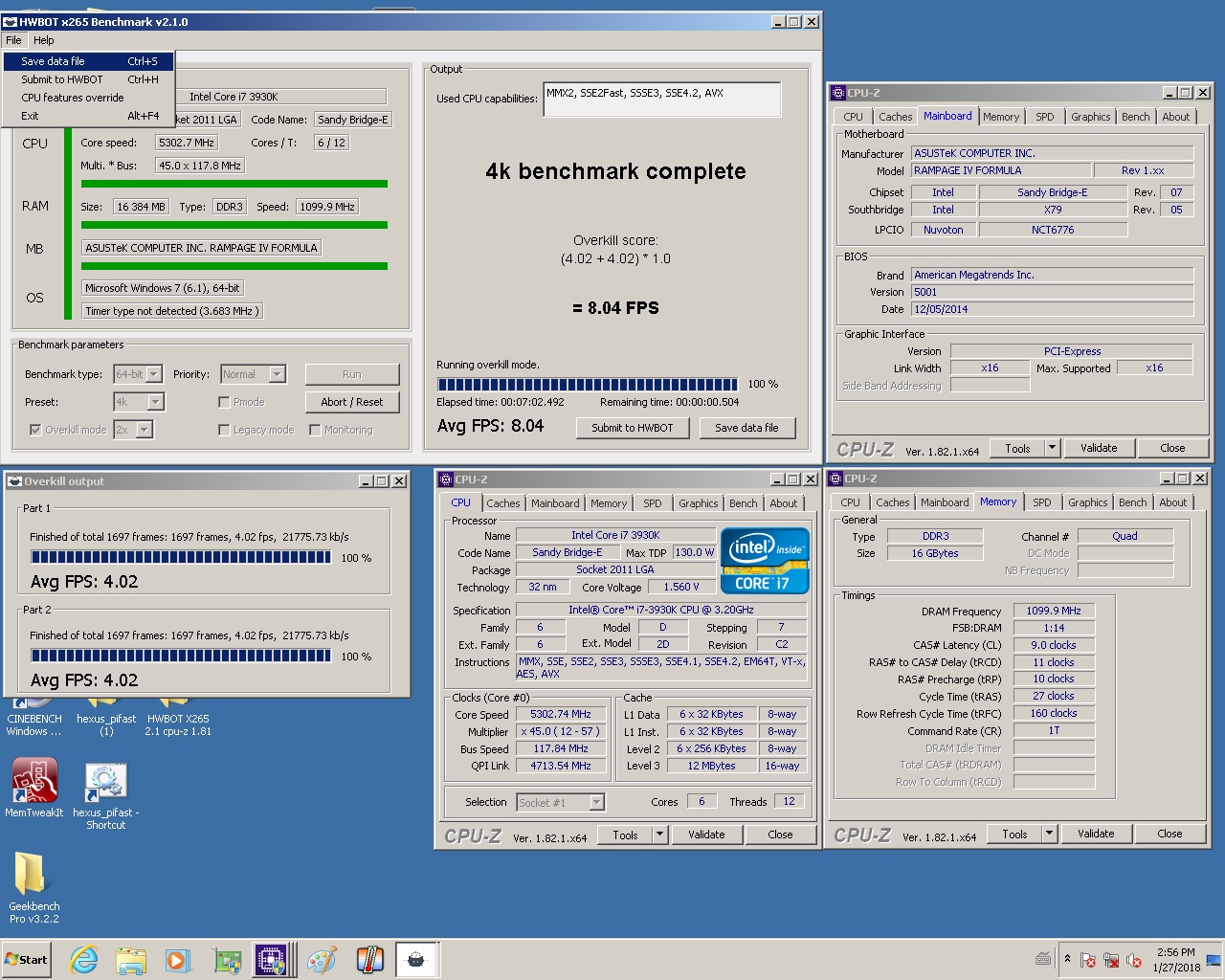1225x980 pixels.
Task: Click the HWBOT x265 window title icon
Action: [x=11, y=21]
